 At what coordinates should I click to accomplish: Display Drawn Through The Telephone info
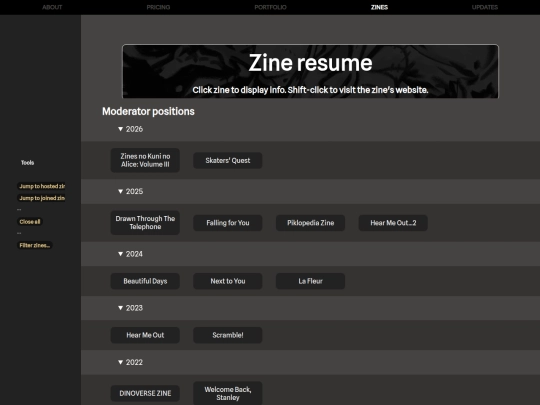tap(145, 222)
